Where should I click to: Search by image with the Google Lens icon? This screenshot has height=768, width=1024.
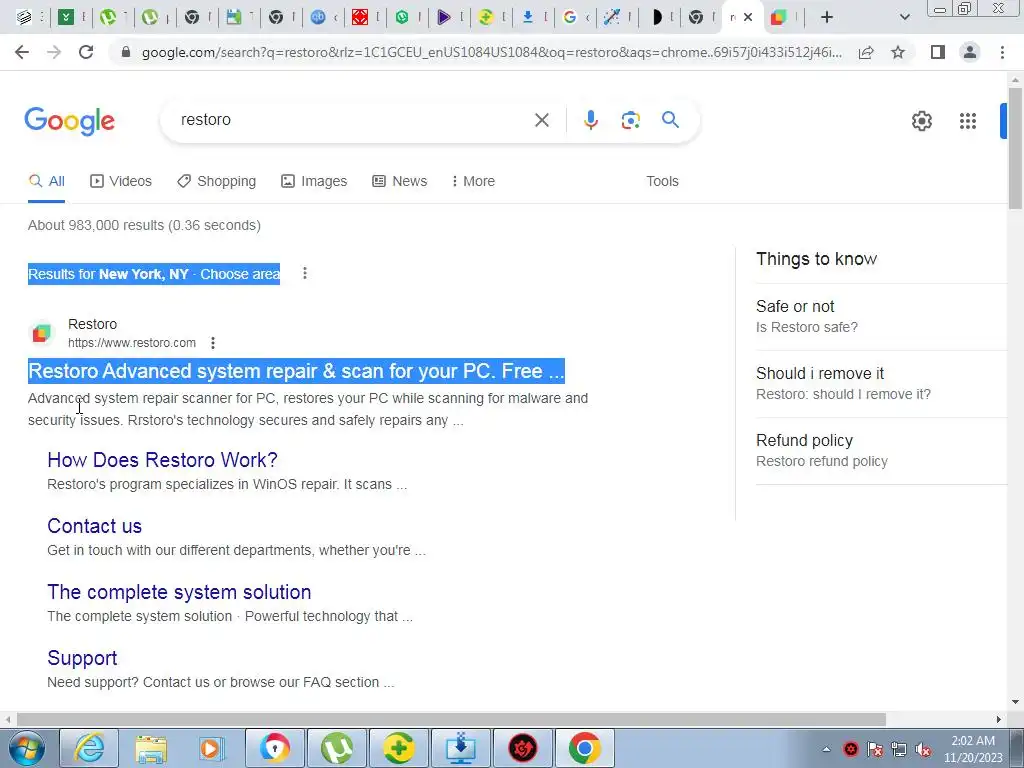point(630,120)
